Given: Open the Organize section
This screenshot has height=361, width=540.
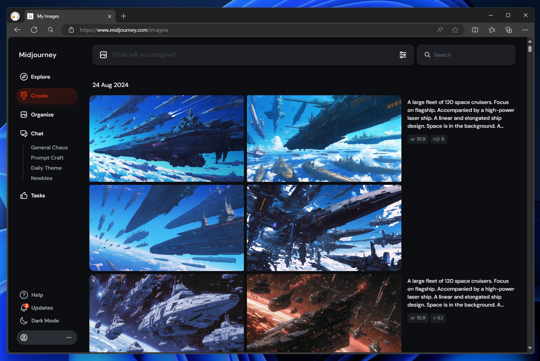Looking at the screenshot, I should 37,115.
